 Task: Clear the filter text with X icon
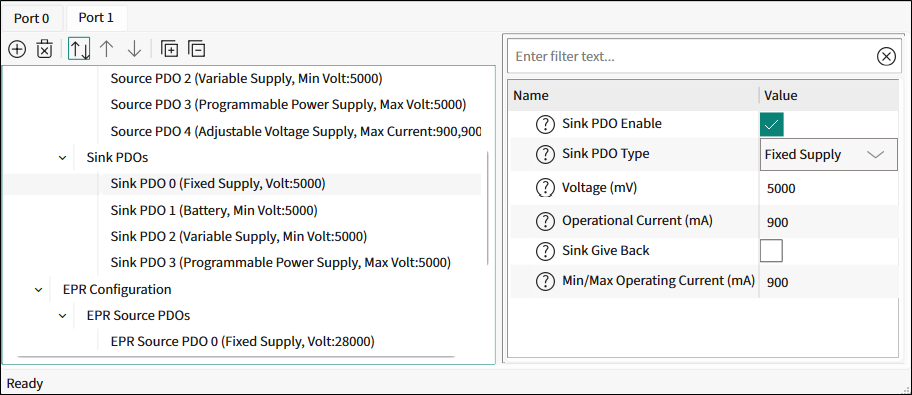coord(885,56)
